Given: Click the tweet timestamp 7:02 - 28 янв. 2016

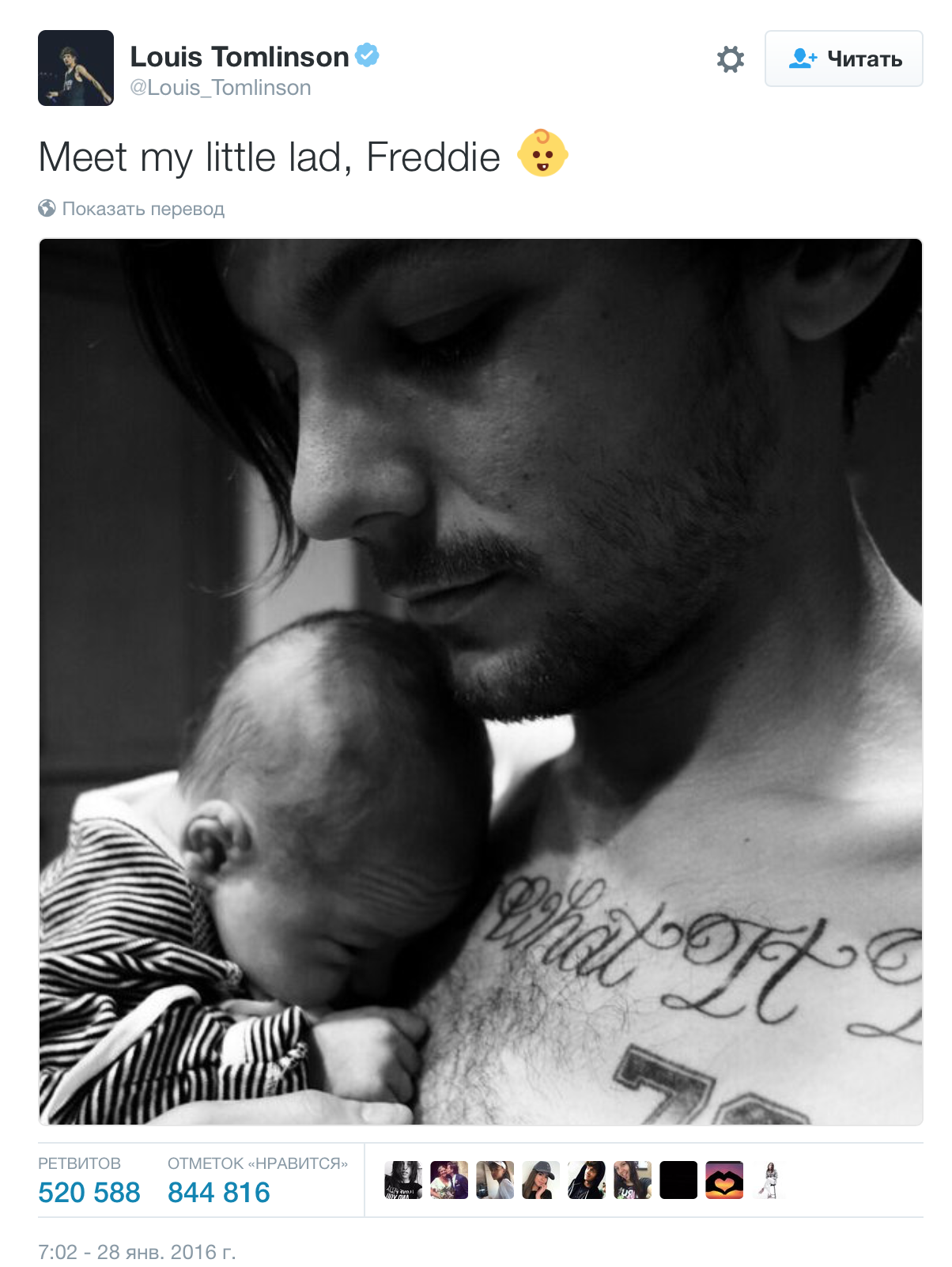Looking at the screenshot, I should (x=137, y=1252).
